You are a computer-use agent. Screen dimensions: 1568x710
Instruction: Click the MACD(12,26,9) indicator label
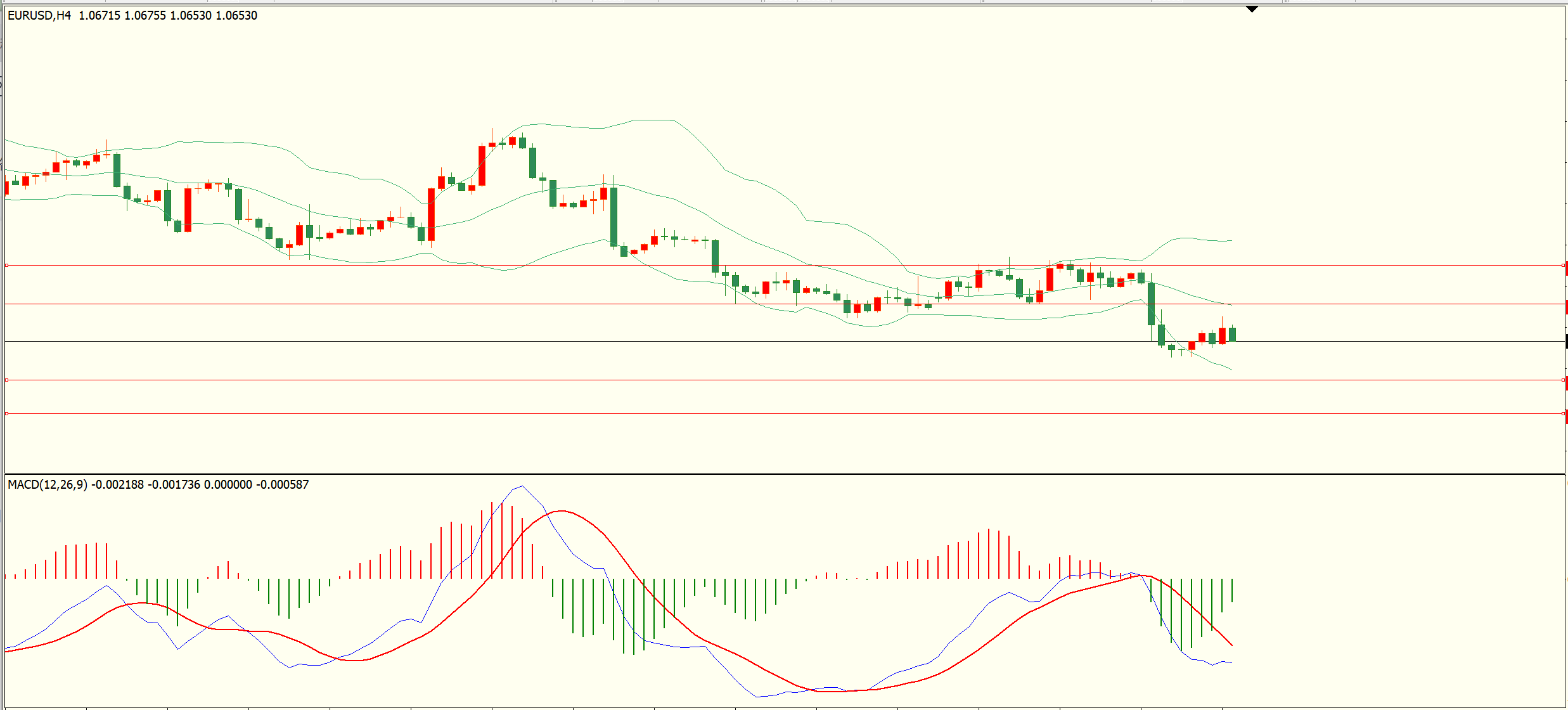[48, 485]
